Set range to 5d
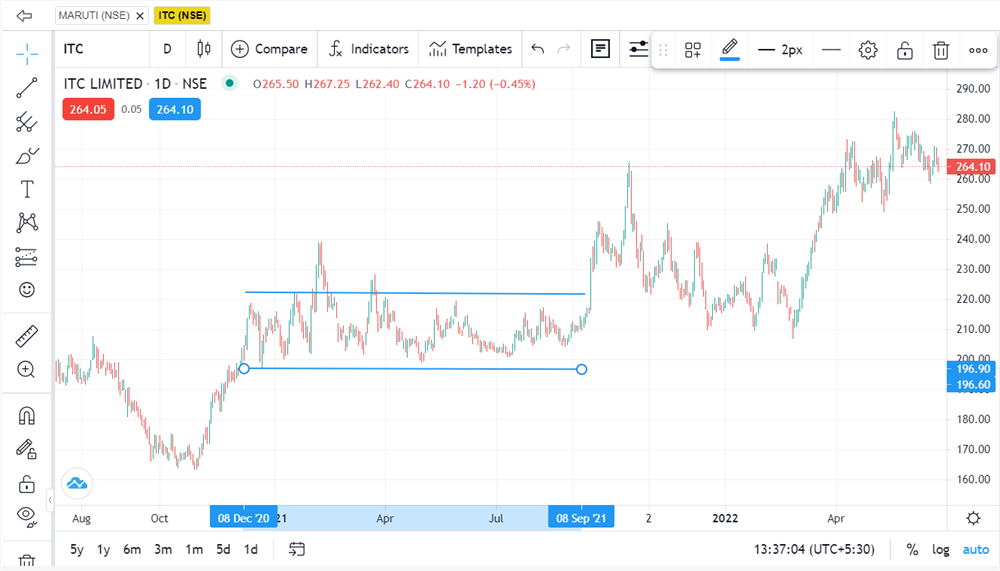The image size is (1000, 571). (223, 549)
